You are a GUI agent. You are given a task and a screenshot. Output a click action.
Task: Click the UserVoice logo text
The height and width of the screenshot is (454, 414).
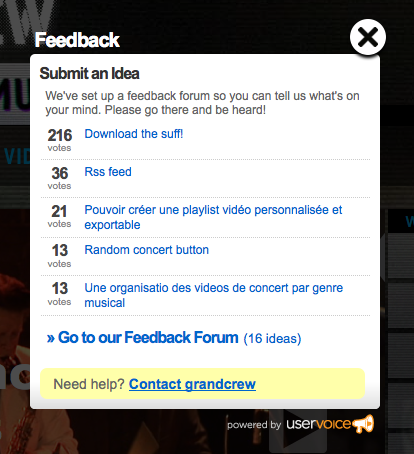[318, 424]
